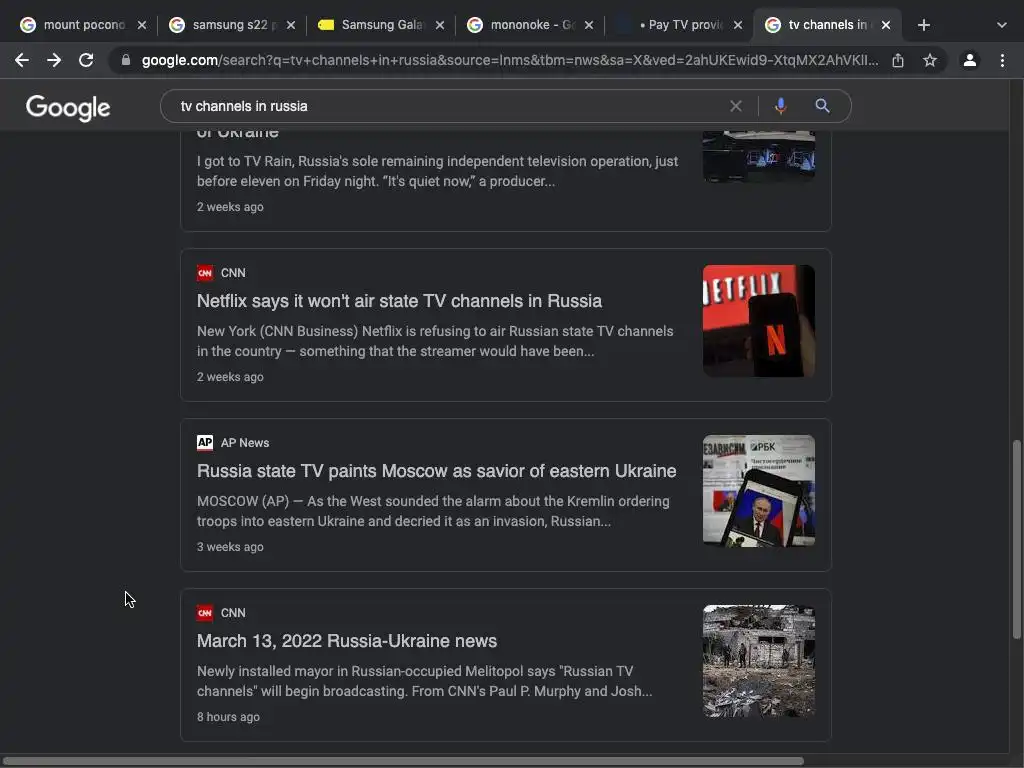Open the destroyed buildings article thumbnail
The image size is (1024, 768).
coord(759,661)
